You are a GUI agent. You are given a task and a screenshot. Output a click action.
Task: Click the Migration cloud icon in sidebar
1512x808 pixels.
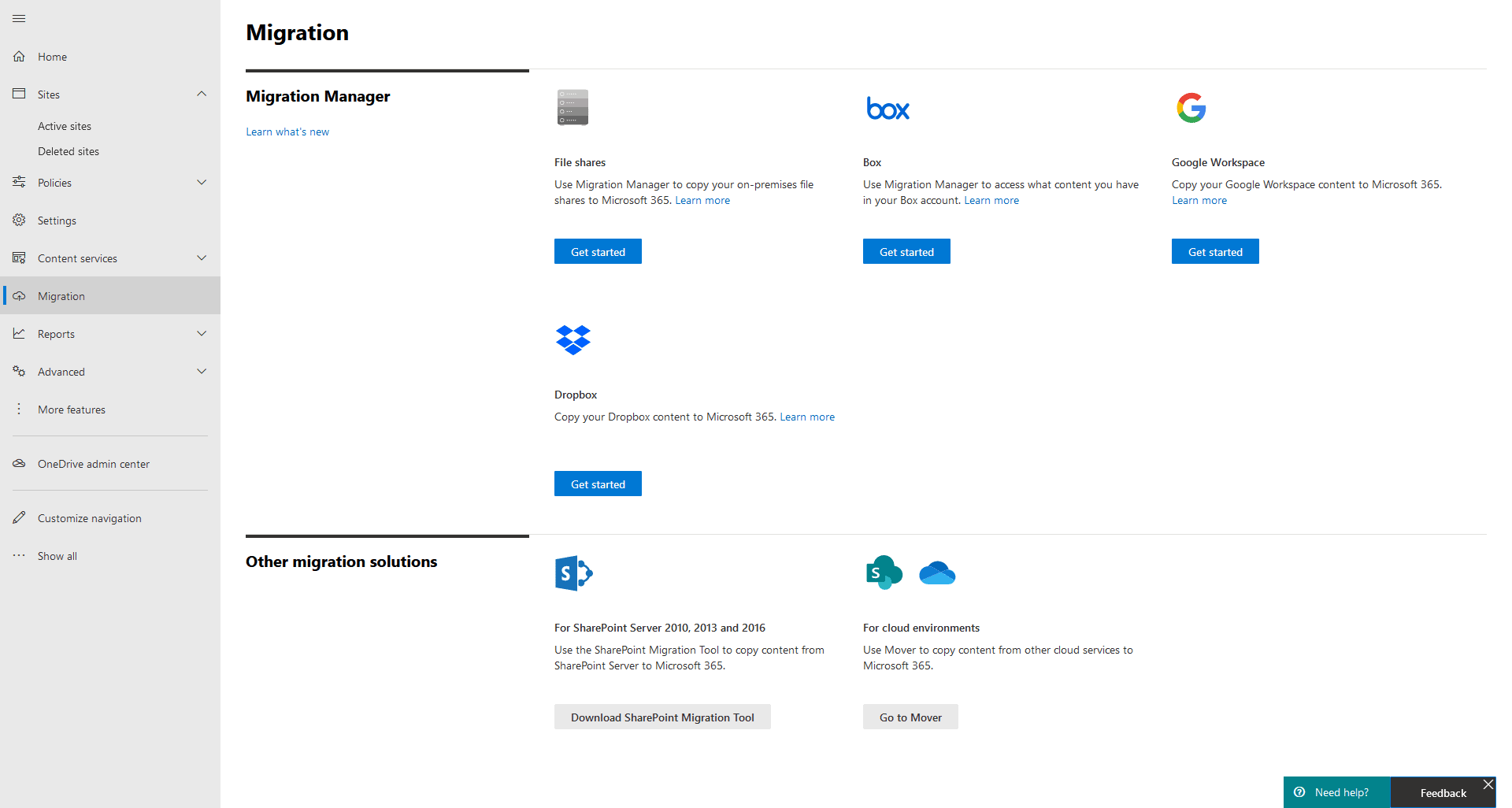point(19,296)
